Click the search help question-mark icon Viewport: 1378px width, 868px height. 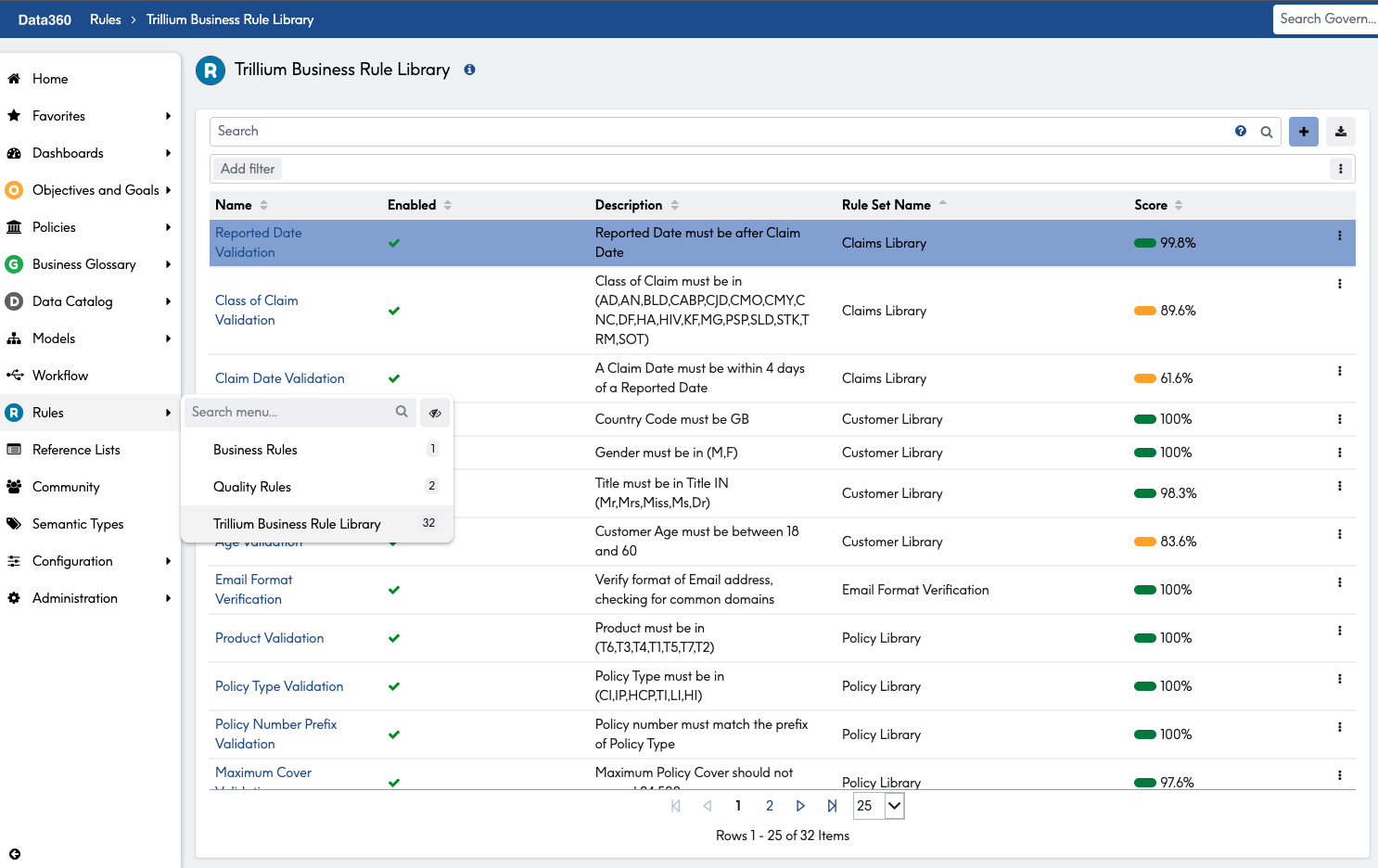(x=1241, y=131)
